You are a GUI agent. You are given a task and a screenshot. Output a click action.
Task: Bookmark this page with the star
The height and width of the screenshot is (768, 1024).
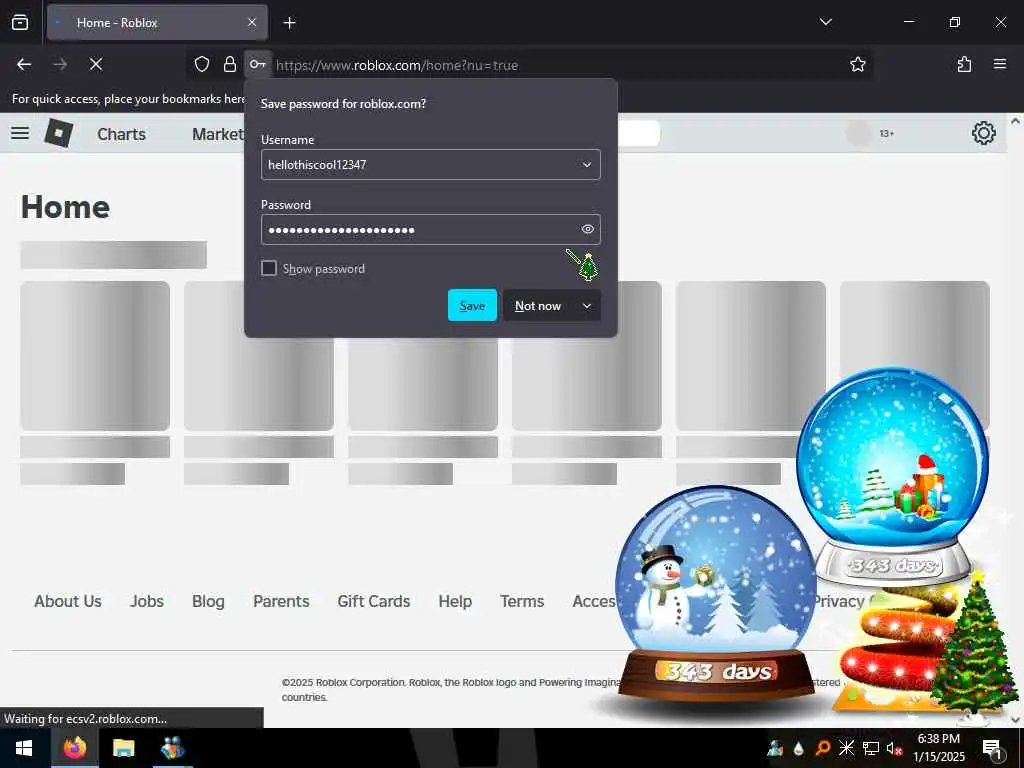click(x=857, y=64)
